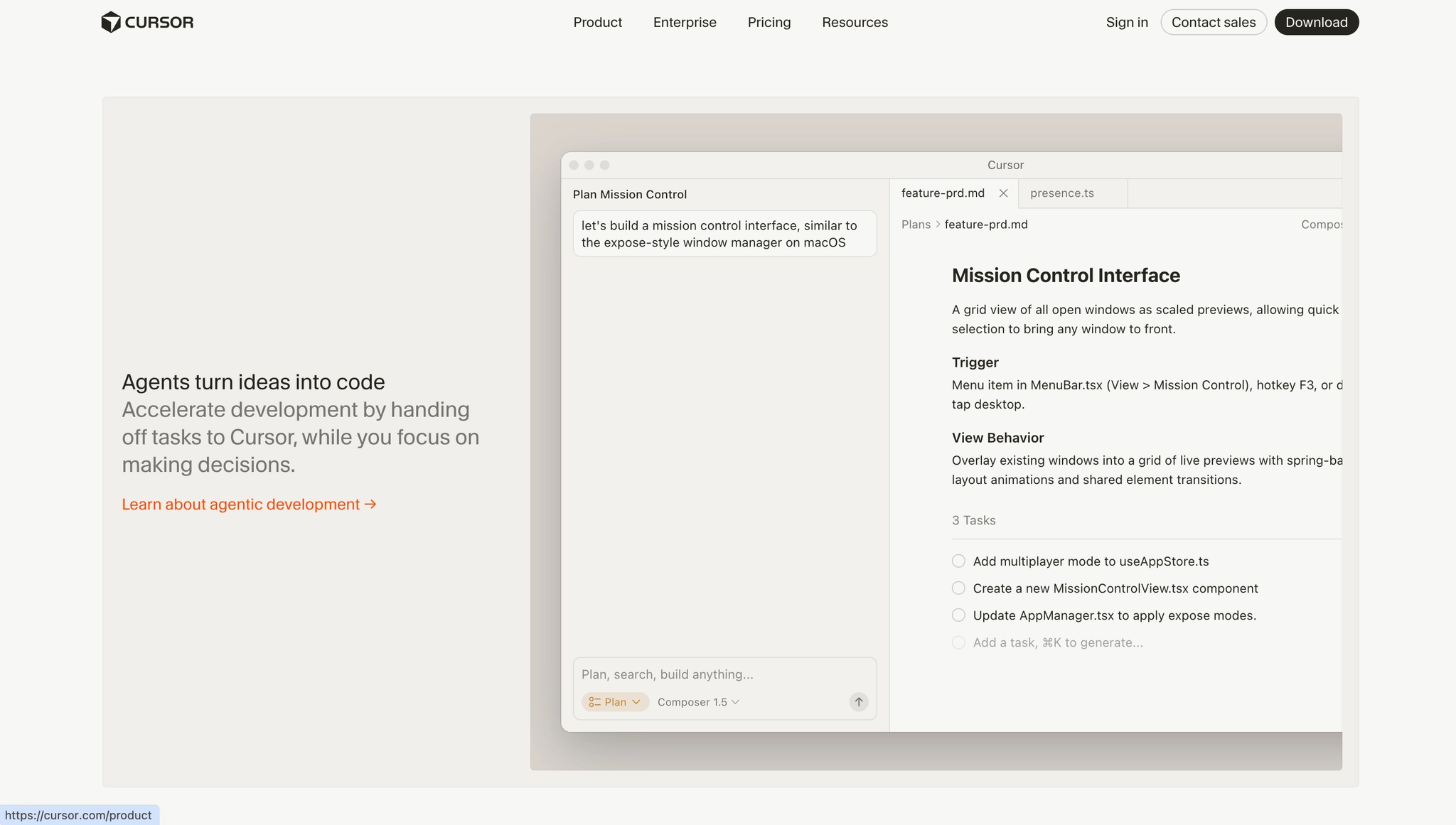Click the Contact sales button
1456x825 pixels.
point(1213,22)
